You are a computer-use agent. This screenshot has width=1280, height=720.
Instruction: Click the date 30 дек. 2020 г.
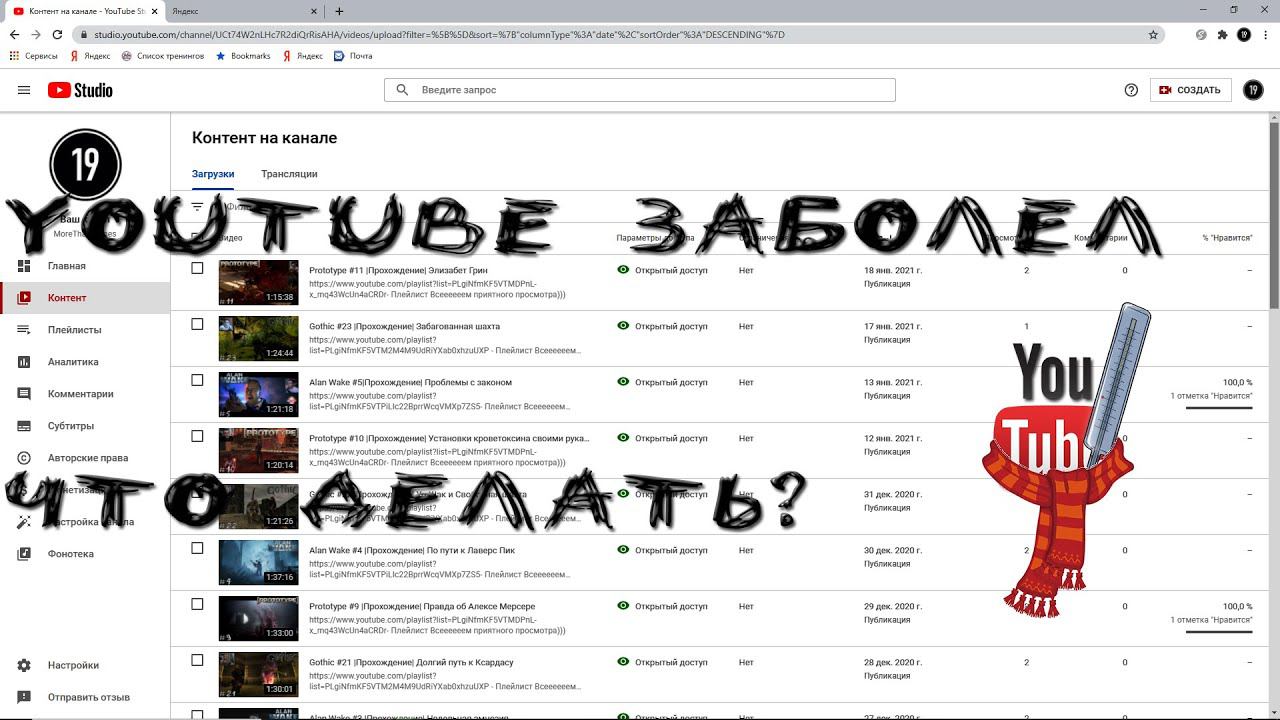coord(893,550)
